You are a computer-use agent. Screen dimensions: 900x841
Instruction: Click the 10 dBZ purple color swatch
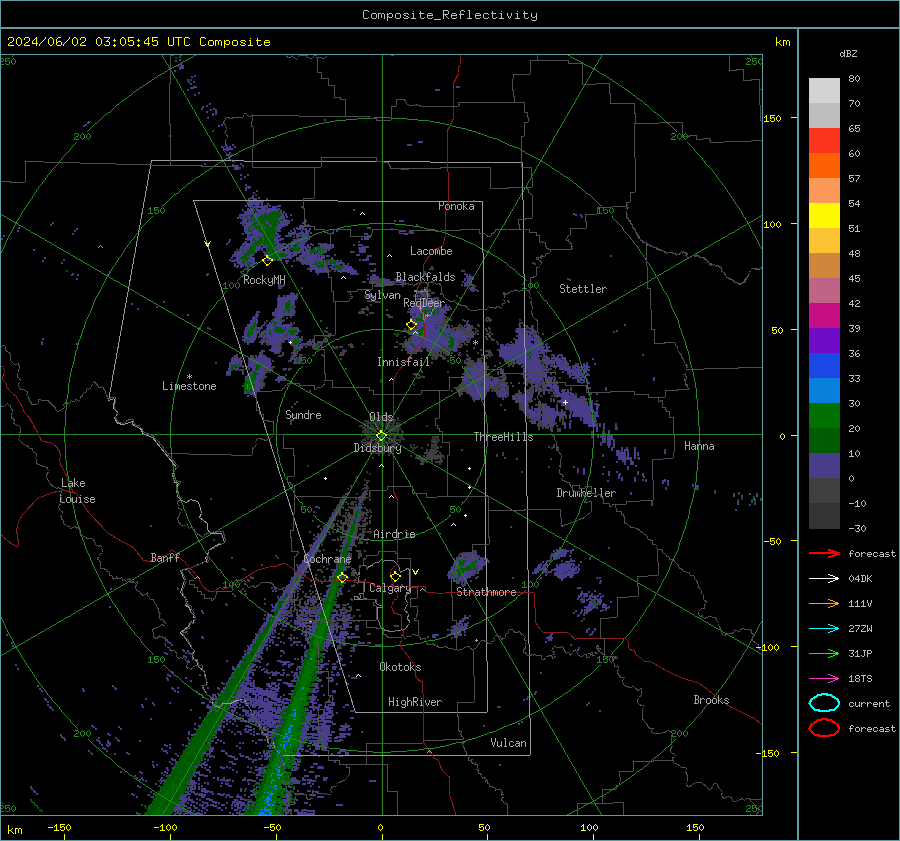(x=824, y=465)
